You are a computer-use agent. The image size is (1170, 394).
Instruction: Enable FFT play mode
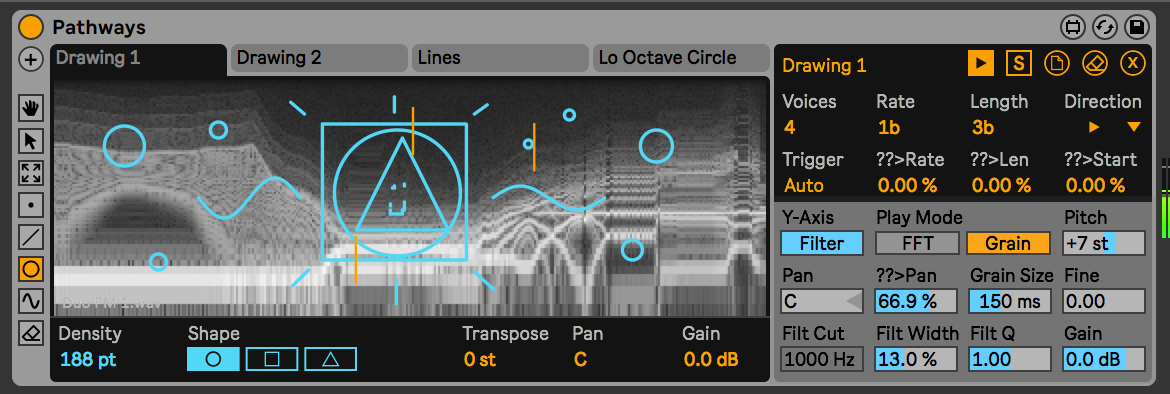tap(917, 243)
